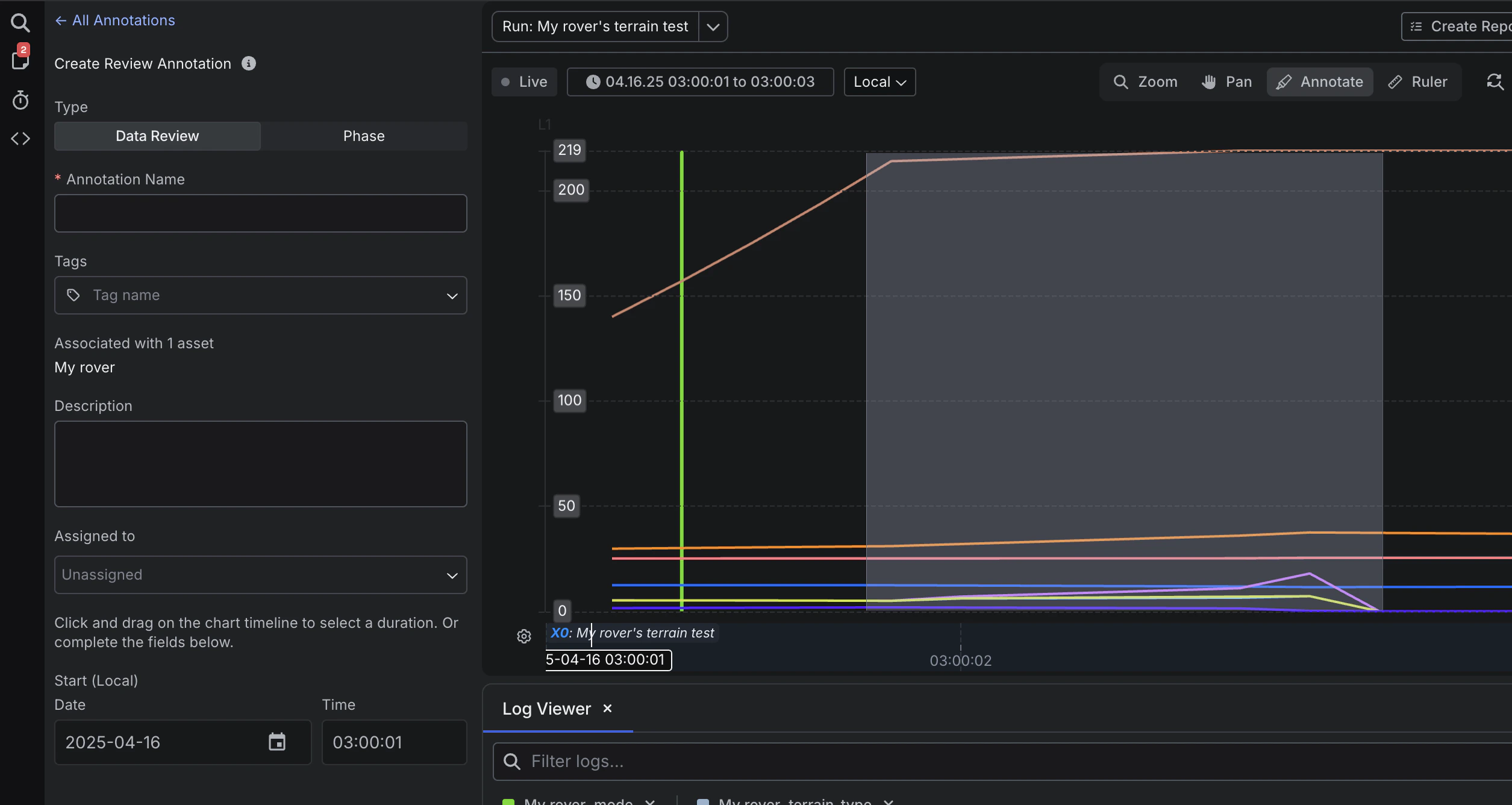Viewport: 1512px width, 805px height.
Task: Click the info icon beside Create Review Annotation
Action: pyautogui.click(x=249, y=63)
